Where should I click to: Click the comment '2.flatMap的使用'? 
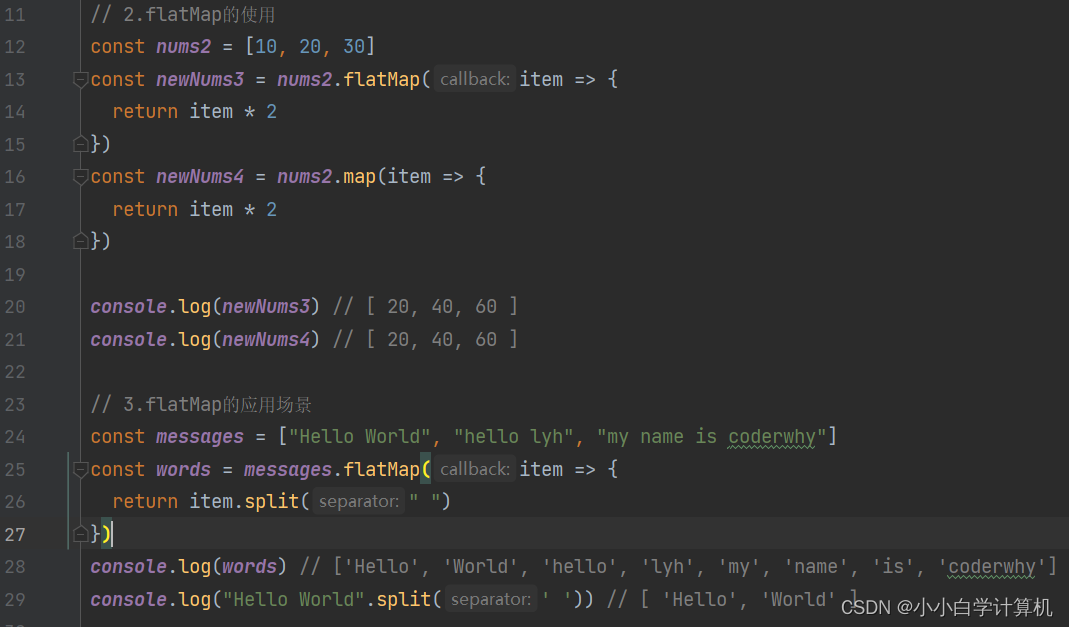coord(183,14)
